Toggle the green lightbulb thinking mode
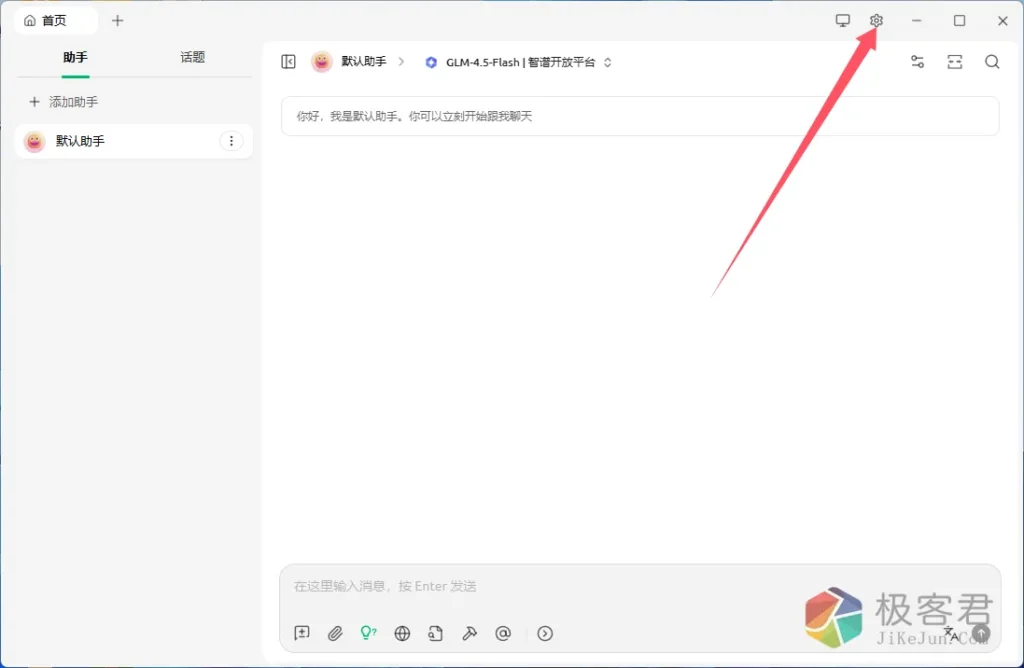 (368, 633)
